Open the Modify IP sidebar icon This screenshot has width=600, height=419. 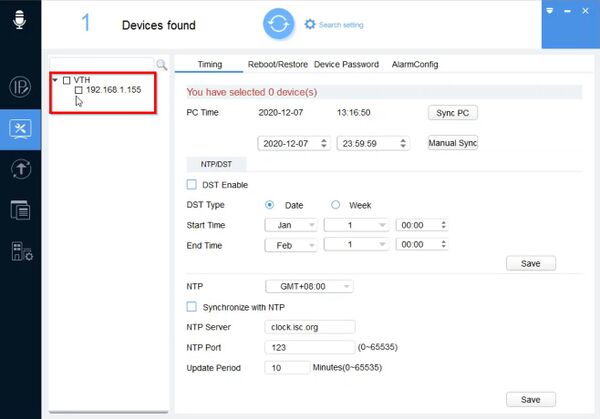[20, 87]
